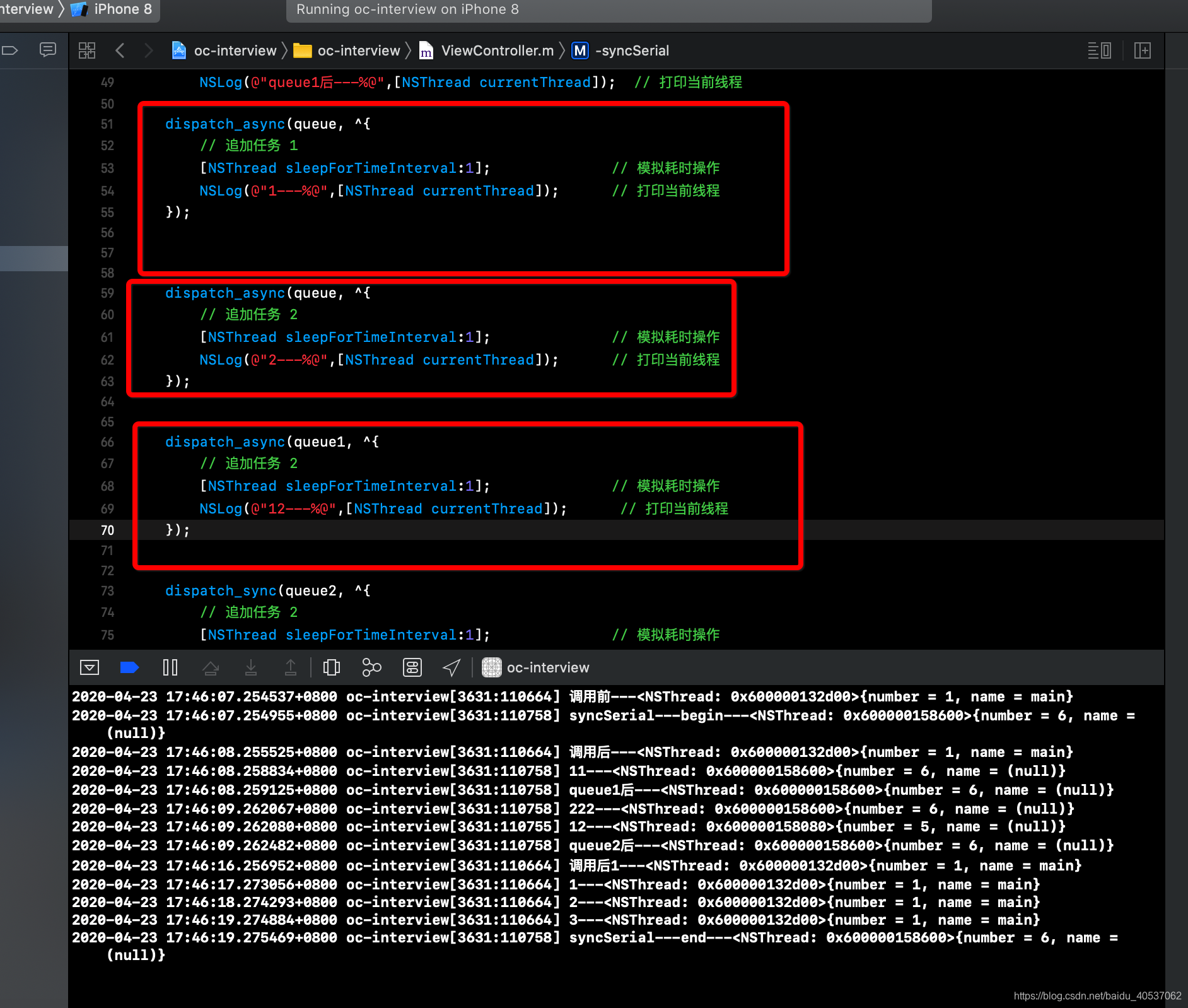
Task: Go forward in editor history
Action: [x=148, y=50]
